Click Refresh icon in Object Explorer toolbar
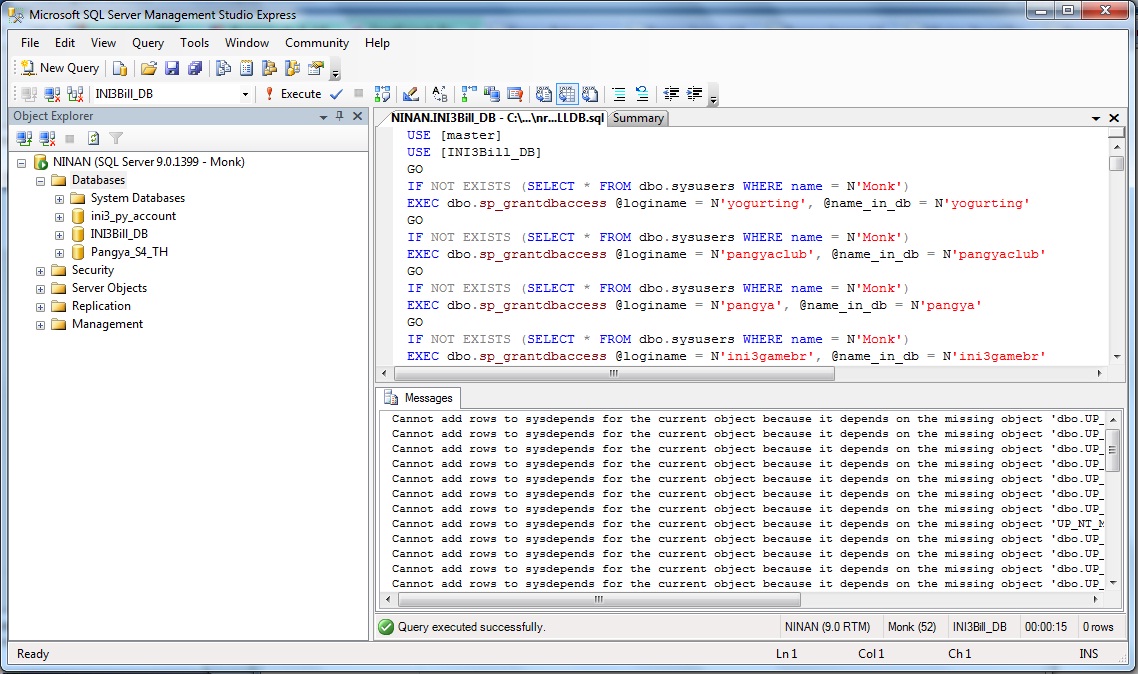 93,139
